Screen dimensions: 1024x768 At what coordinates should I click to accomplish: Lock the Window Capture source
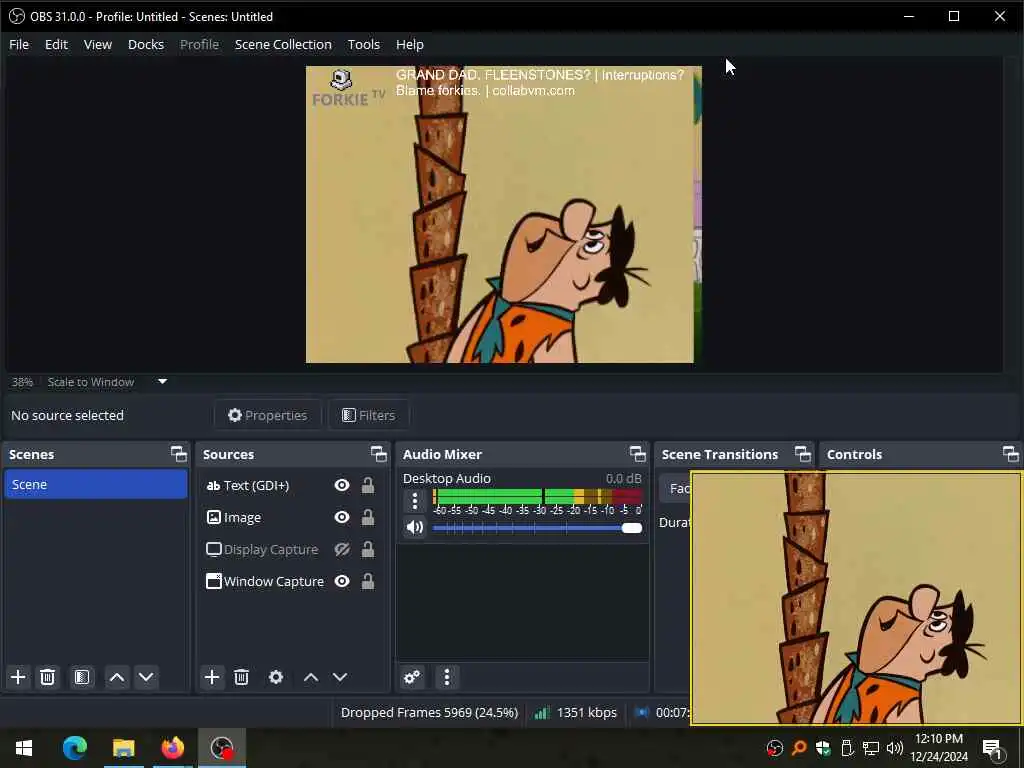click(x=368, y=581)
